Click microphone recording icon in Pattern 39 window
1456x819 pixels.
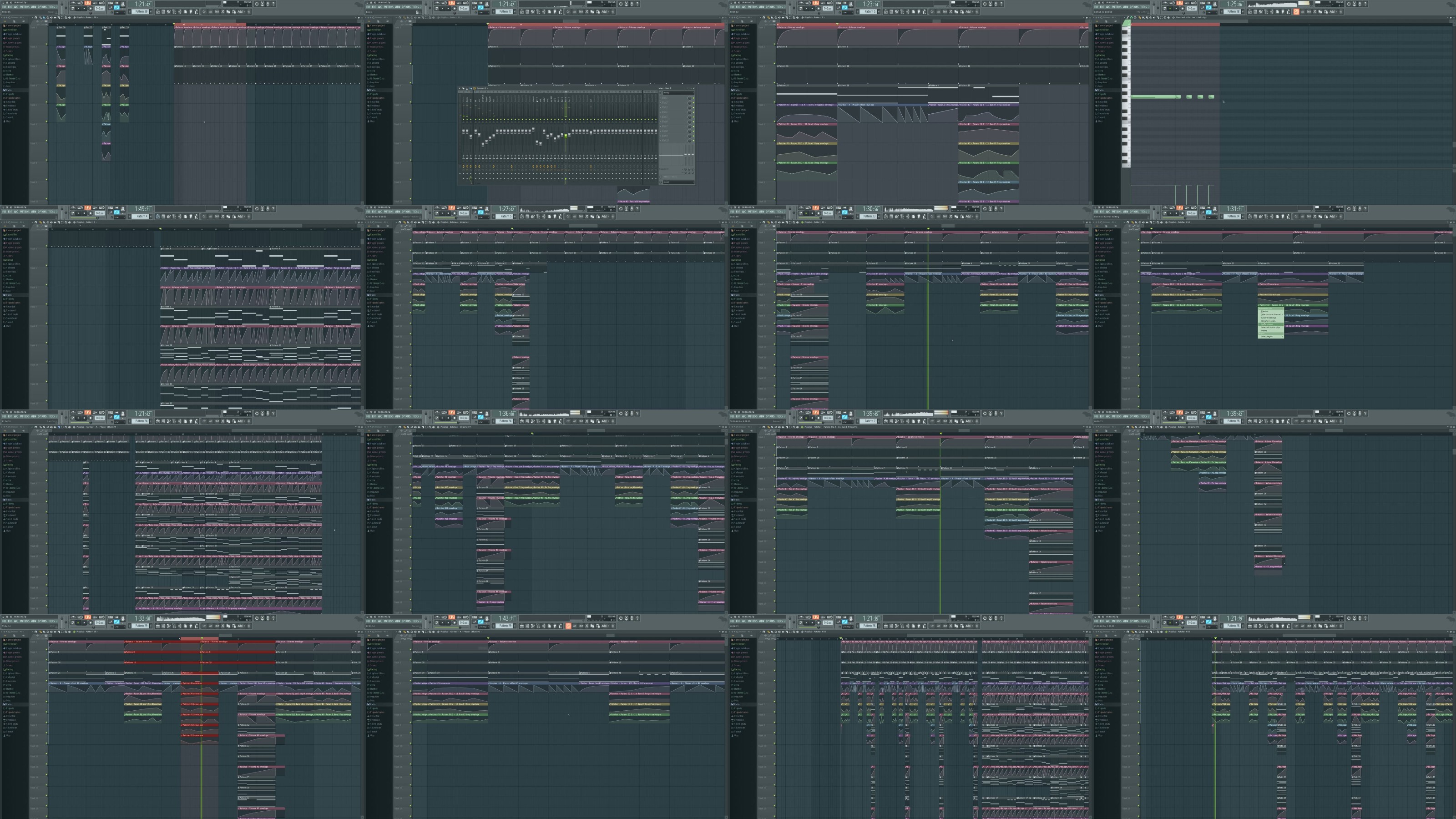268,4
